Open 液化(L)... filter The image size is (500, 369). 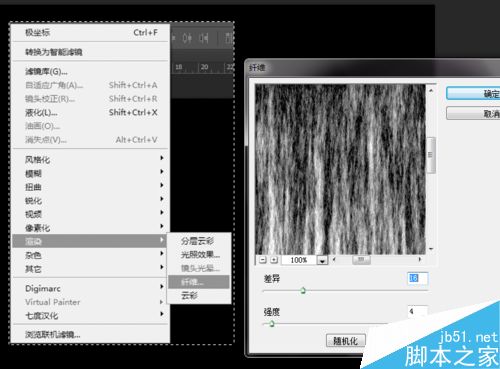[91, 112]
